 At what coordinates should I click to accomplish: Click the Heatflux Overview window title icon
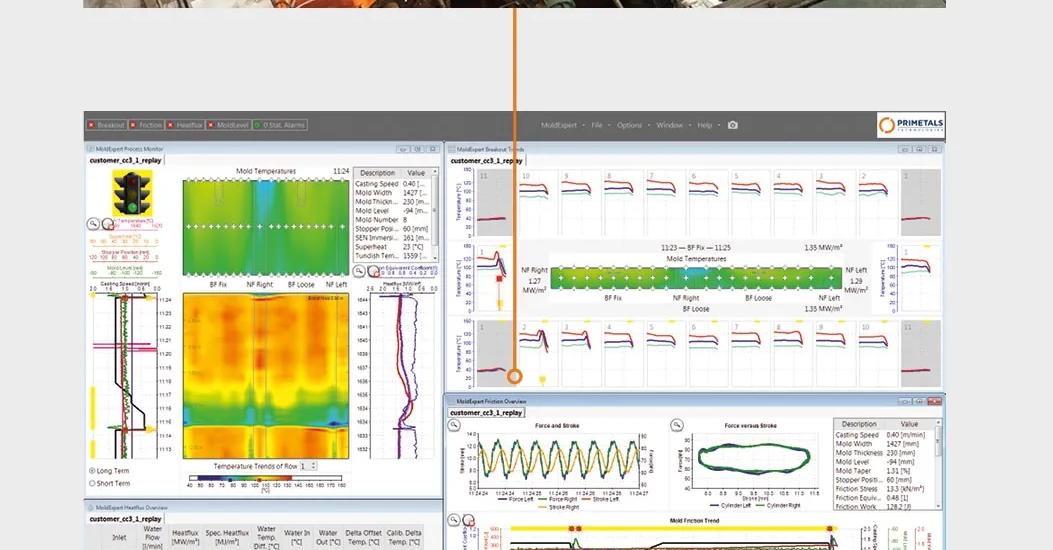pyautogui.click(x=91, y=508)
